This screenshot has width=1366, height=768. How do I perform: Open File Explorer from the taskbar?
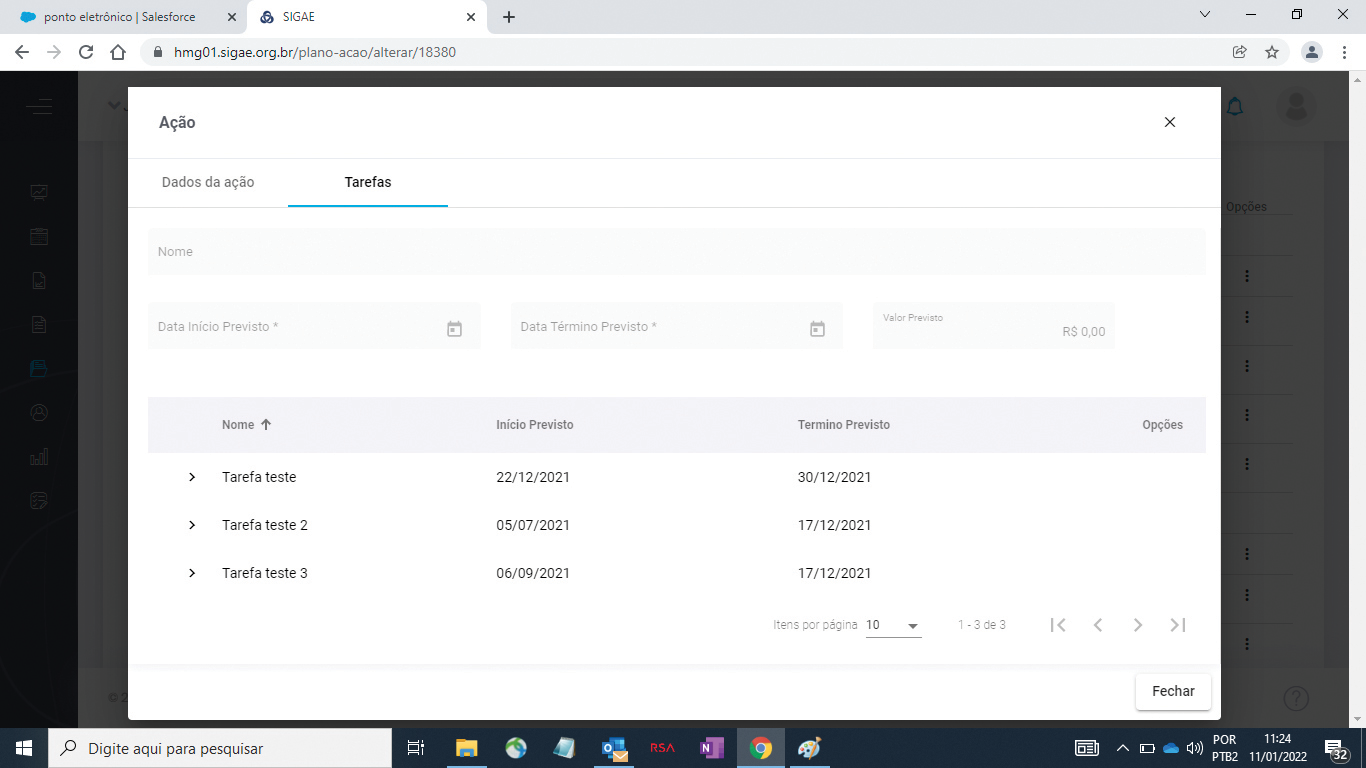pyautogui.click(x=467, y=748)
